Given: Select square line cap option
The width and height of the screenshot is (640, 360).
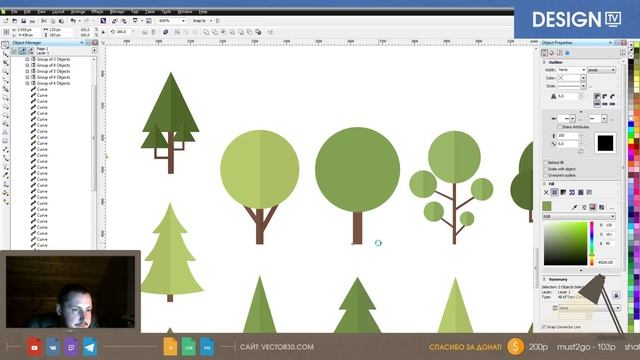Looking at the screenshot, I should pyautogui.click(x=612, y=104).
